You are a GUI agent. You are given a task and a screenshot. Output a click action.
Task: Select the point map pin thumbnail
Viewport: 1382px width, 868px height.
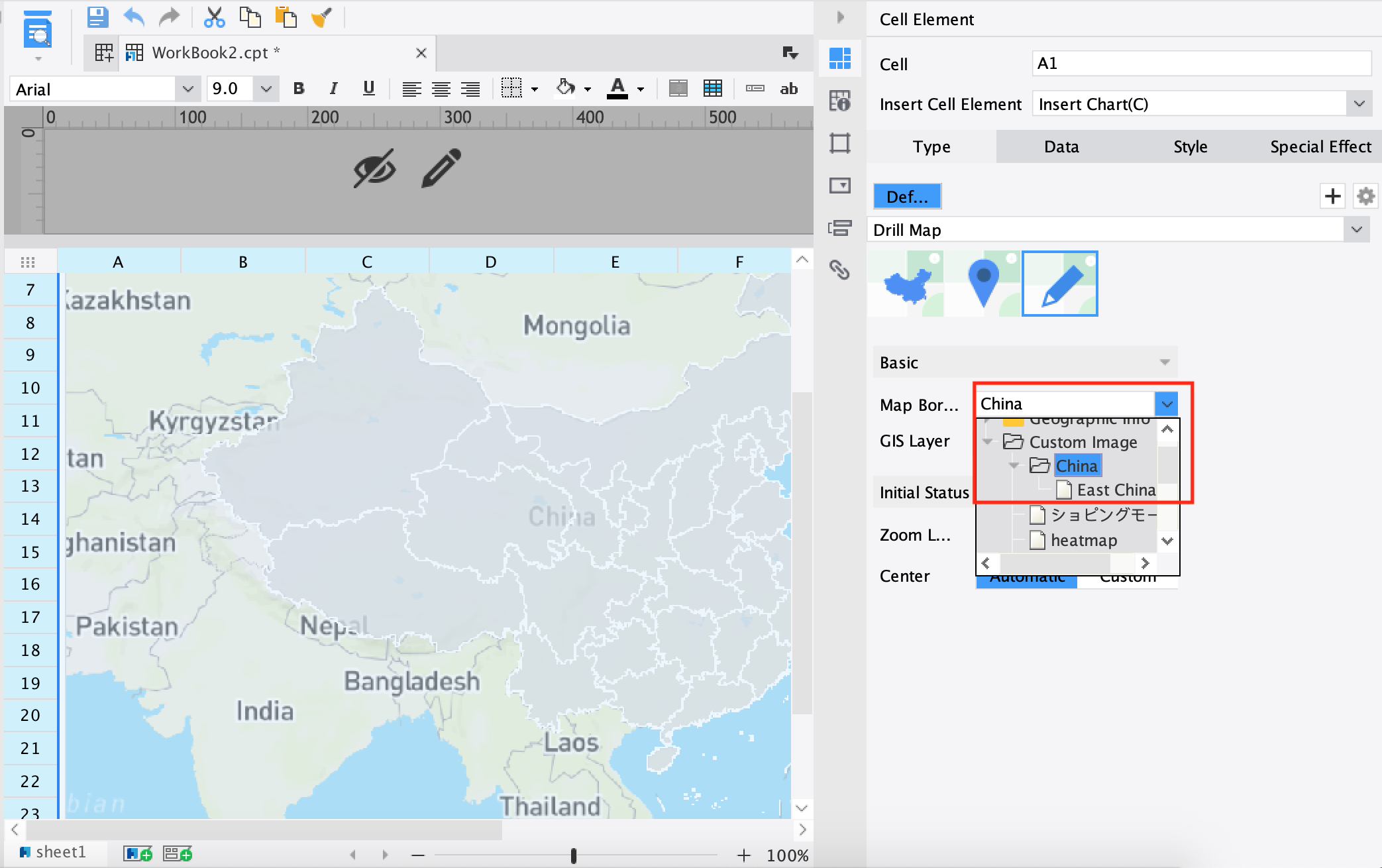pyautogui.click(x=983, y=284)
